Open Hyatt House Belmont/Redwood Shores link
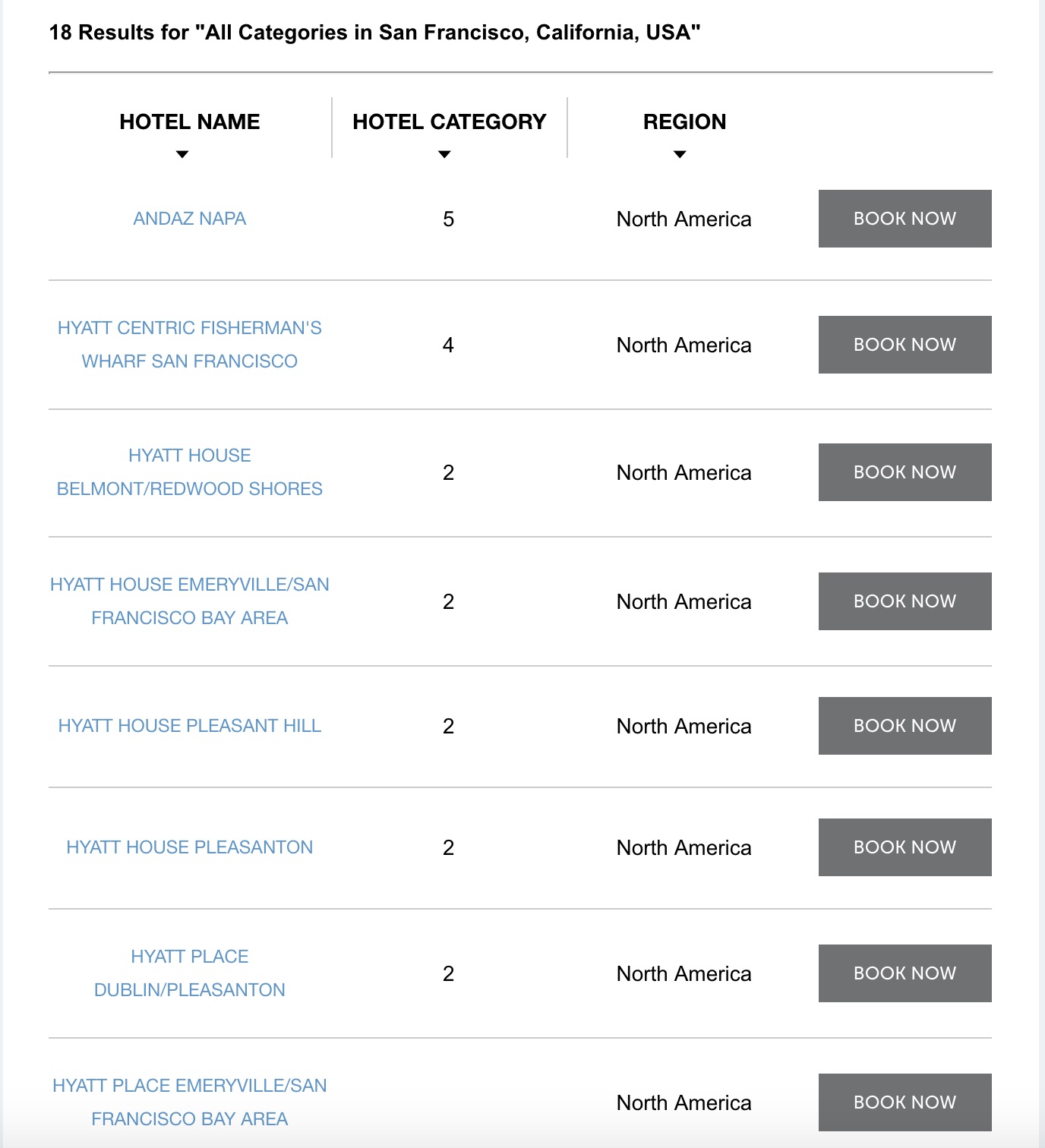This screenshot has height=1148, width=1045. [190, 472]
